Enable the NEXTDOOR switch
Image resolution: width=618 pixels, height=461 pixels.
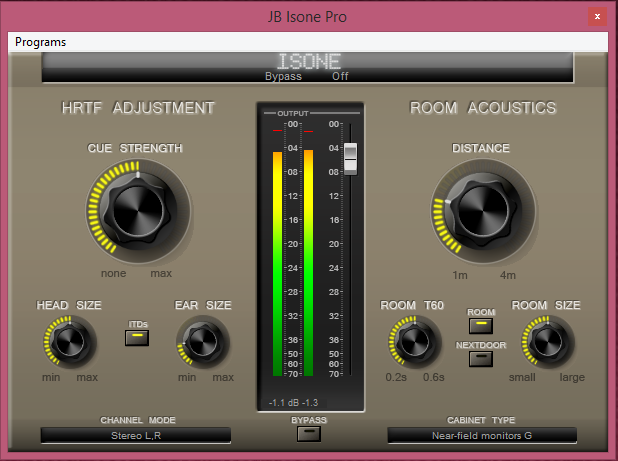(x=480, y=359)
